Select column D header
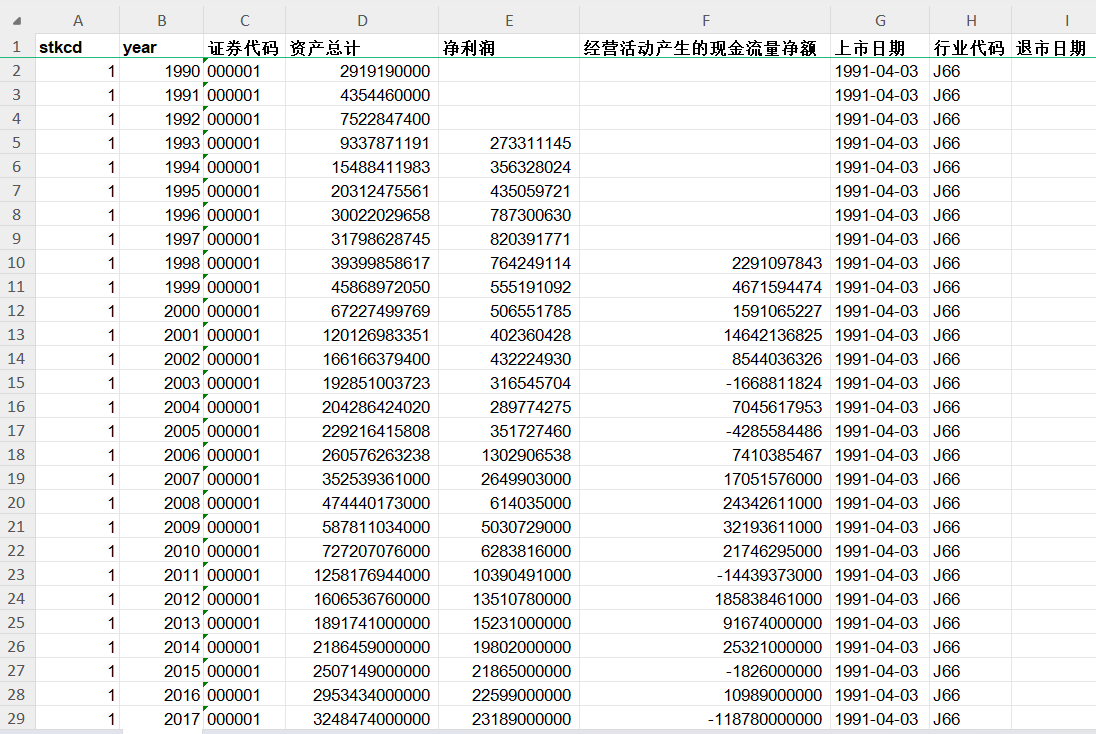This screenshot has width=1096, height=734. click(362, 20)
